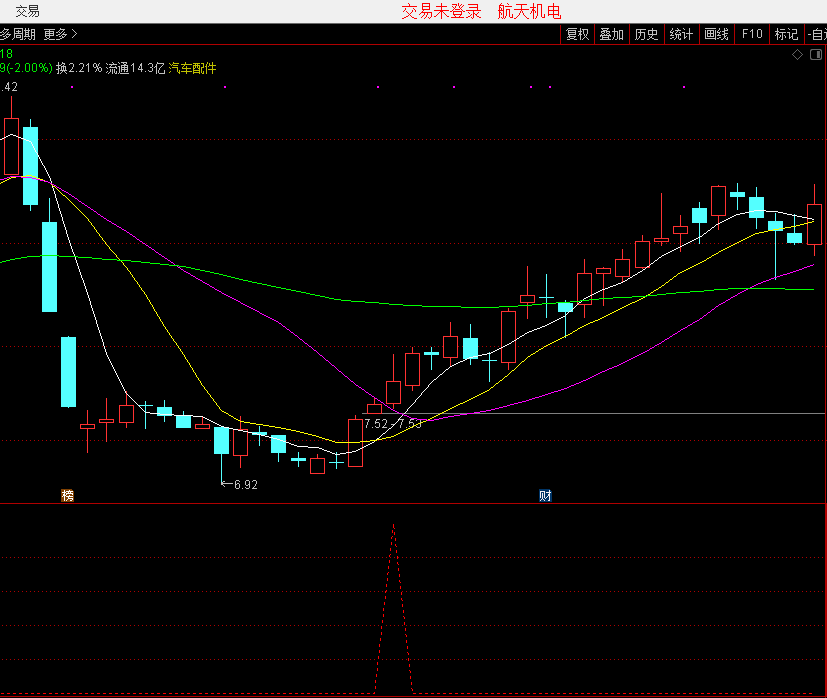Click the 财 financial event marker icon

545,495
